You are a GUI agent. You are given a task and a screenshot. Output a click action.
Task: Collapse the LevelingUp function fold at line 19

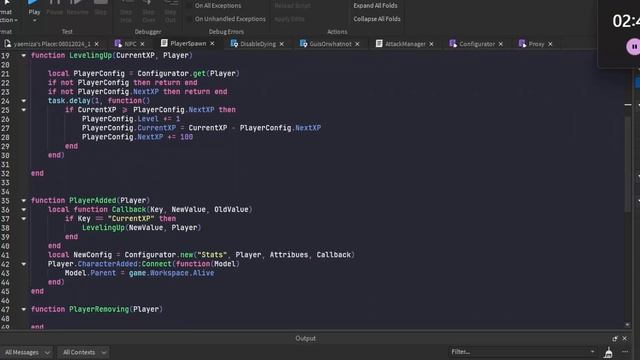coord(24,55)
